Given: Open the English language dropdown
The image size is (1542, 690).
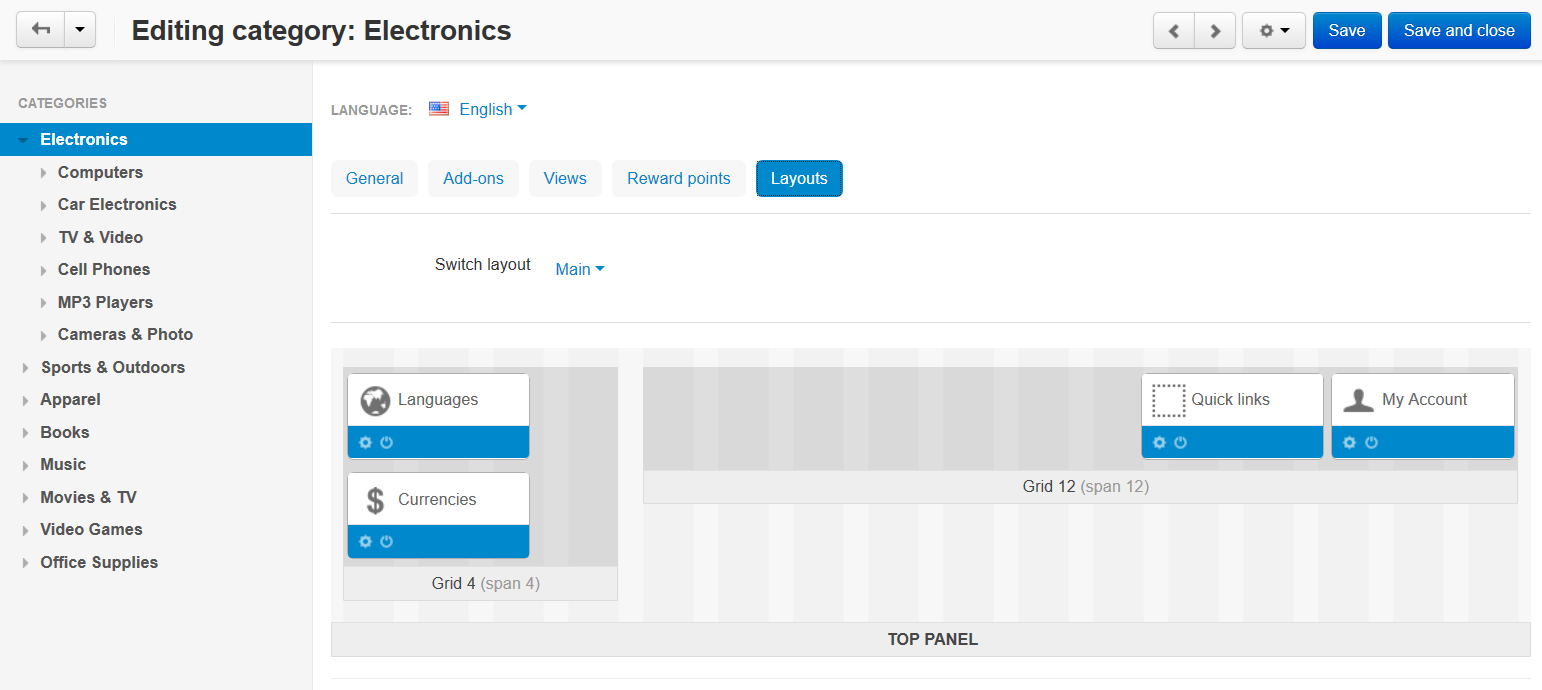Looking at the screenshot, I should click(x=493, y=109).
